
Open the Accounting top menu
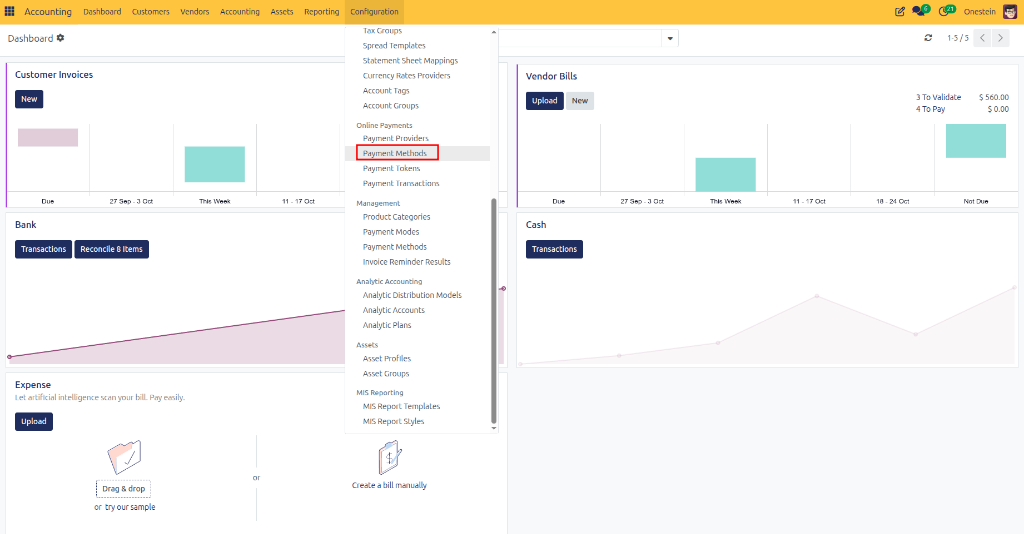click(x=240, y=12)
